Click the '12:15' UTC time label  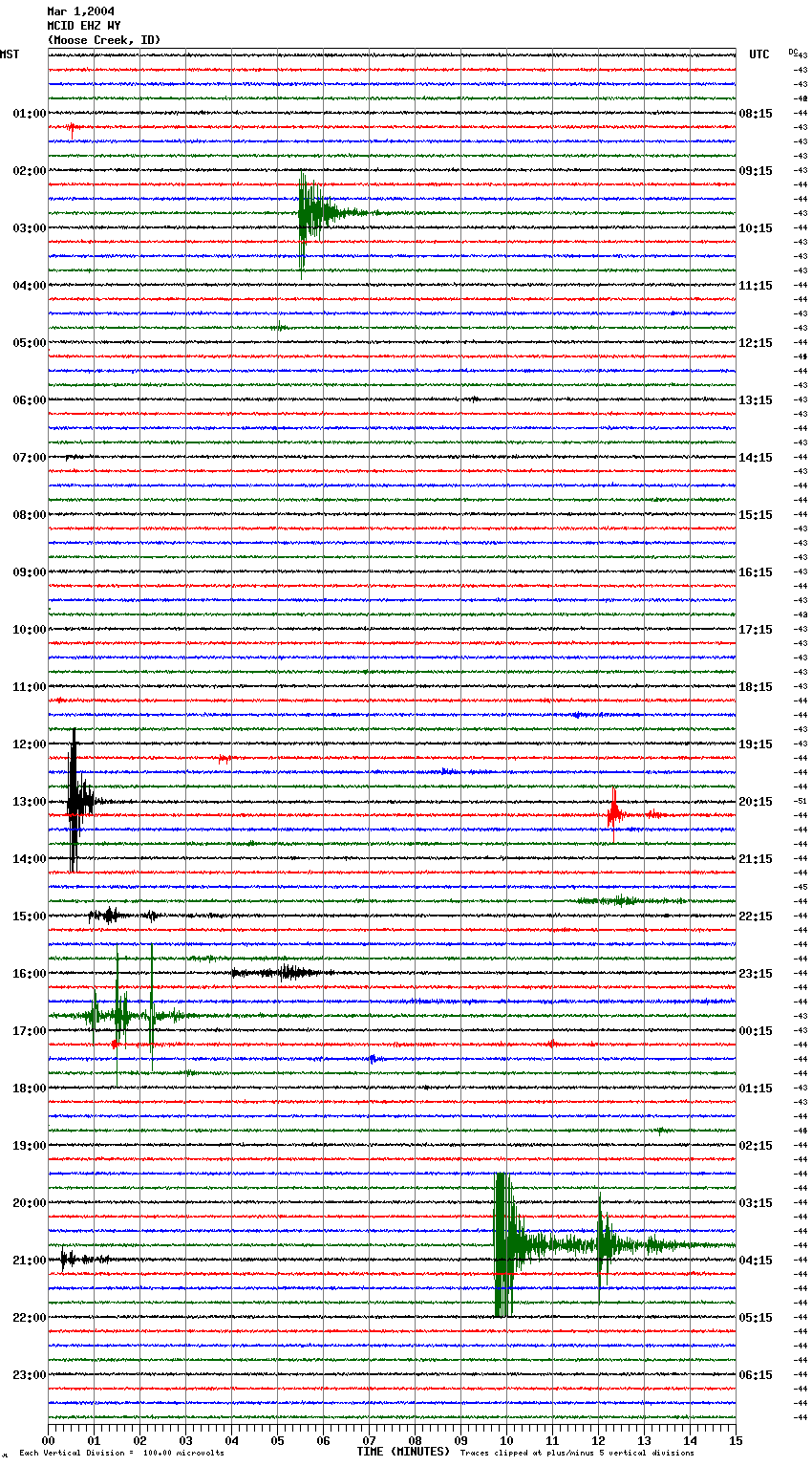click(756, 343)
